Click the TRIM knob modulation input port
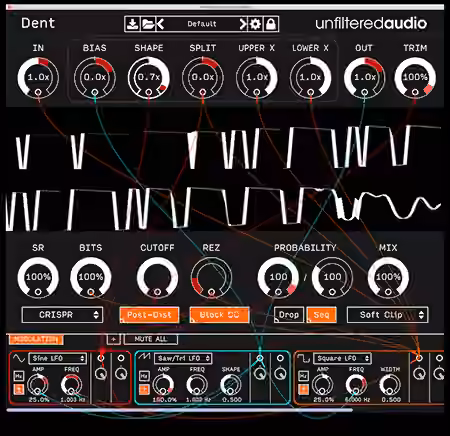 click(x=415, y=92)
